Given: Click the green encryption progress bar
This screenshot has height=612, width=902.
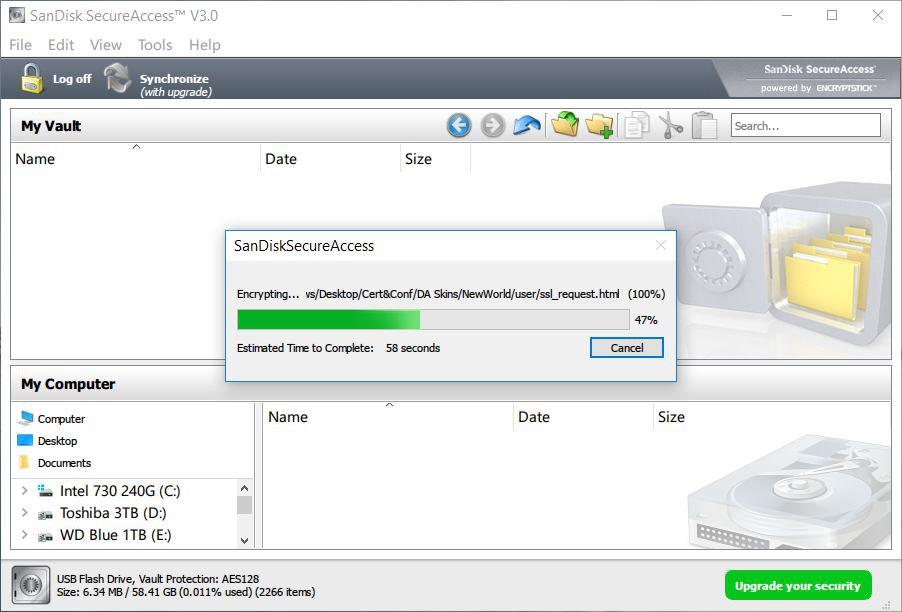Looking at the screenshot, I should [x=433, y=319].
